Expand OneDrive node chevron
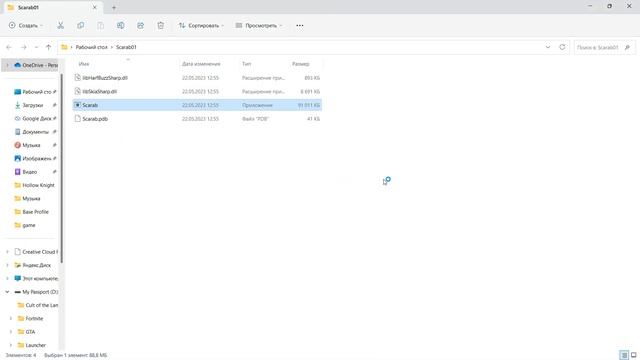 pos(7,65)
